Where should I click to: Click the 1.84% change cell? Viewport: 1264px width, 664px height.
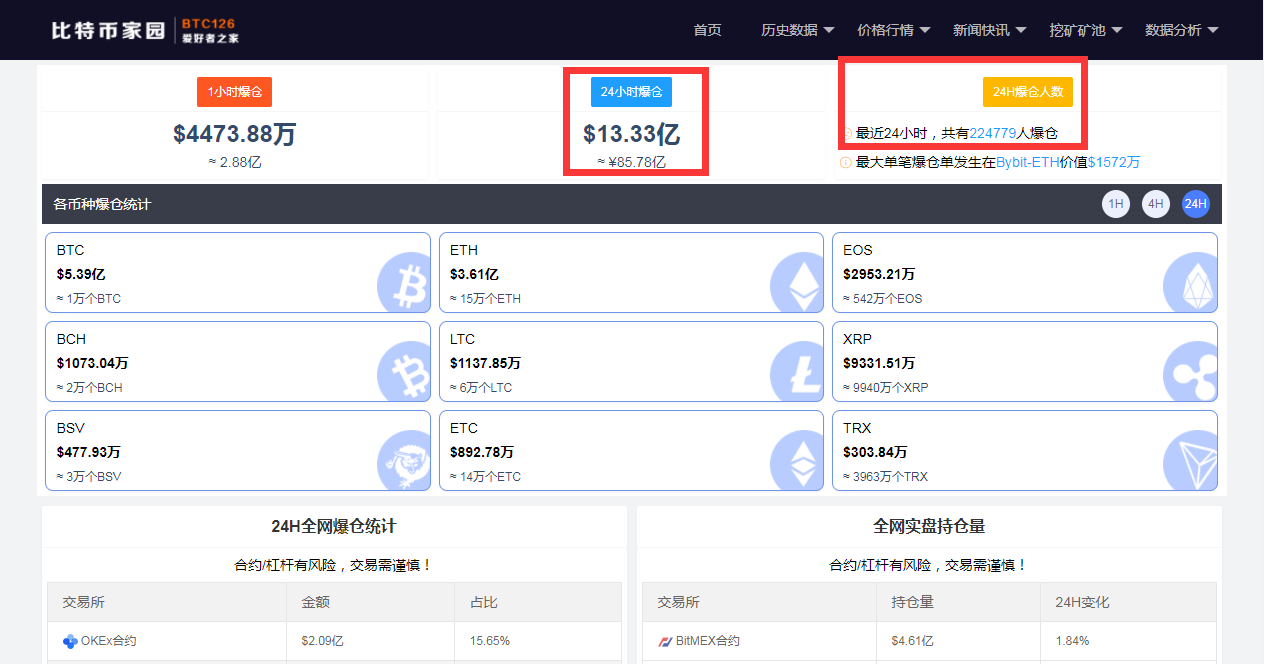coord(1072,641)
